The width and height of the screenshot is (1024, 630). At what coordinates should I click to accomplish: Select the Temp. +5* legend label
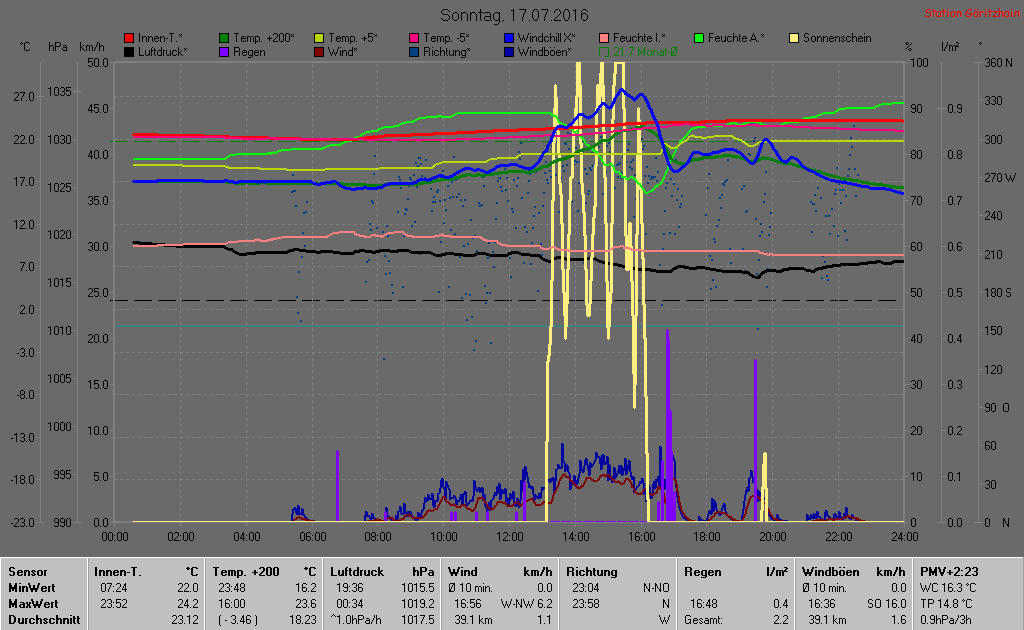353,39
